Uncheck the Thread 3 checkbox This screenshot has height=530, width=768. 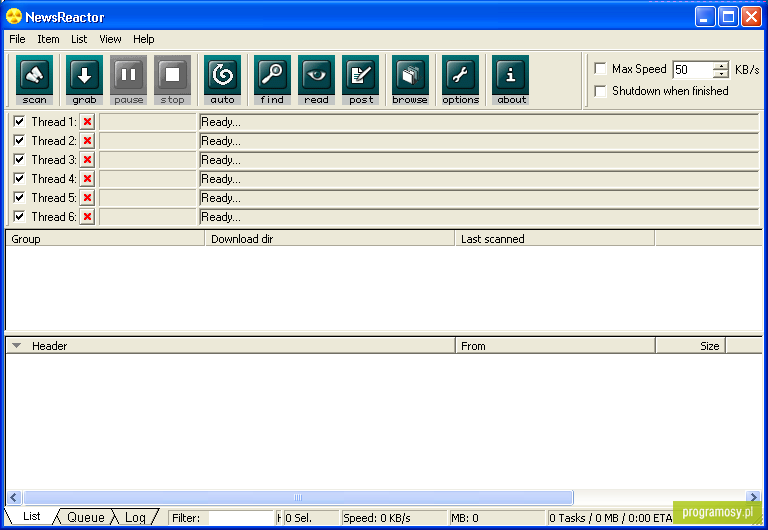[x=19, y=159]
